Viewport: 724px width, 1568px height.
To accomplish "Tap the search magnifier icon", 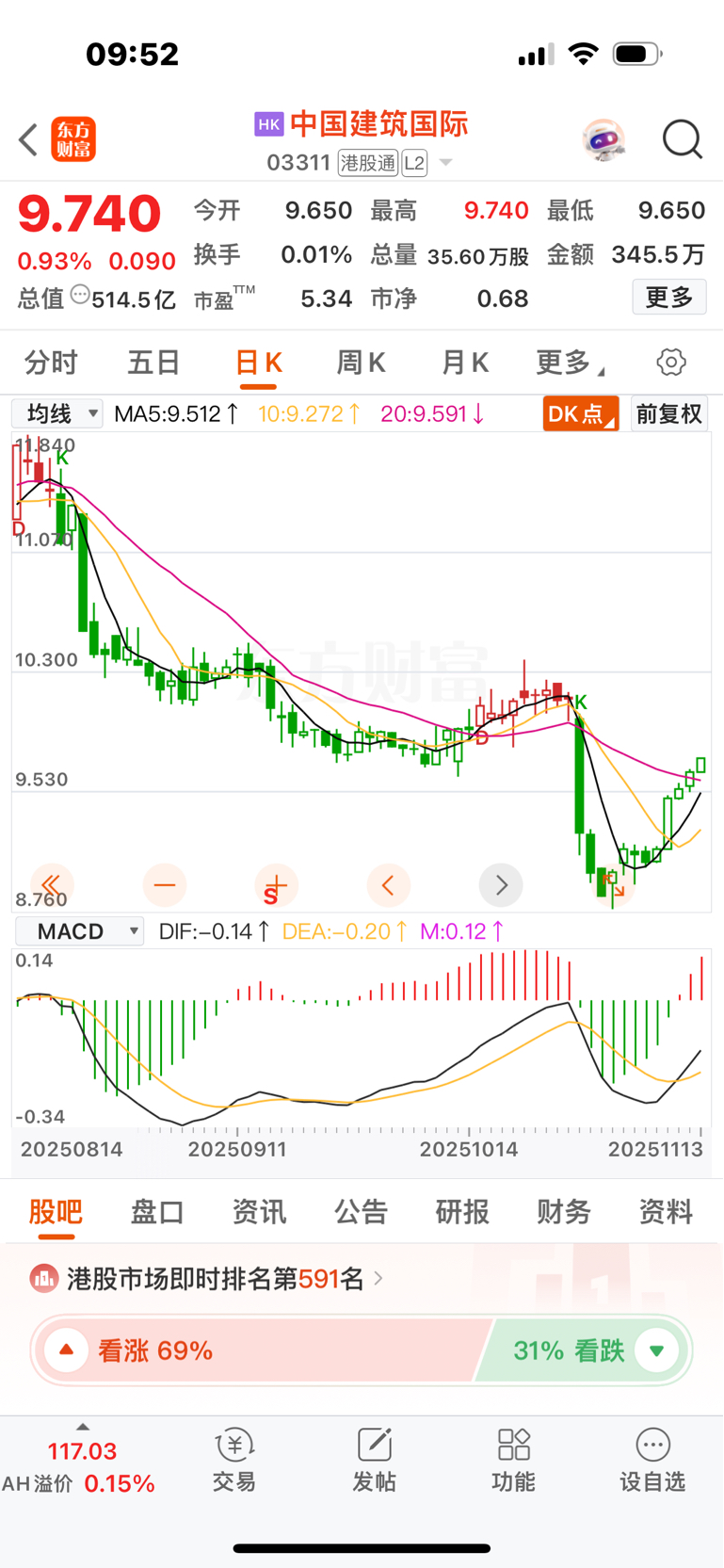I will click(683, 140).
